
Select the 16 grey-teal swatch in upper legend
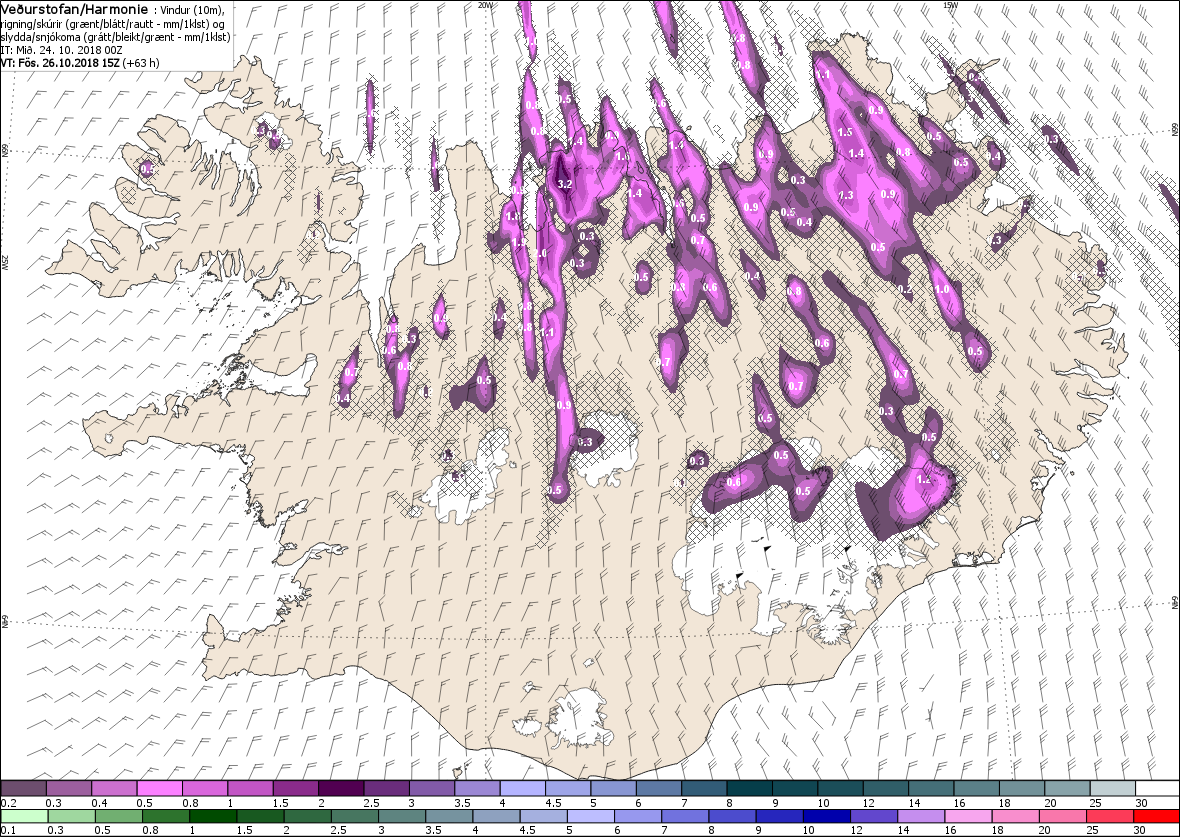click(x=976, y=790)
